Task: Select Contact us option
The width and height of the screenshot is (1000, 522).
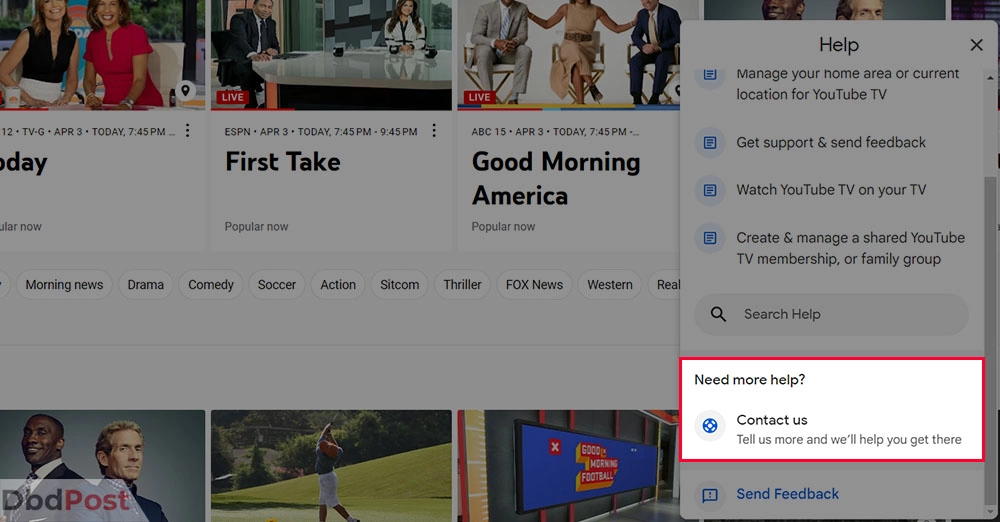Action: (x=832, y=429)
